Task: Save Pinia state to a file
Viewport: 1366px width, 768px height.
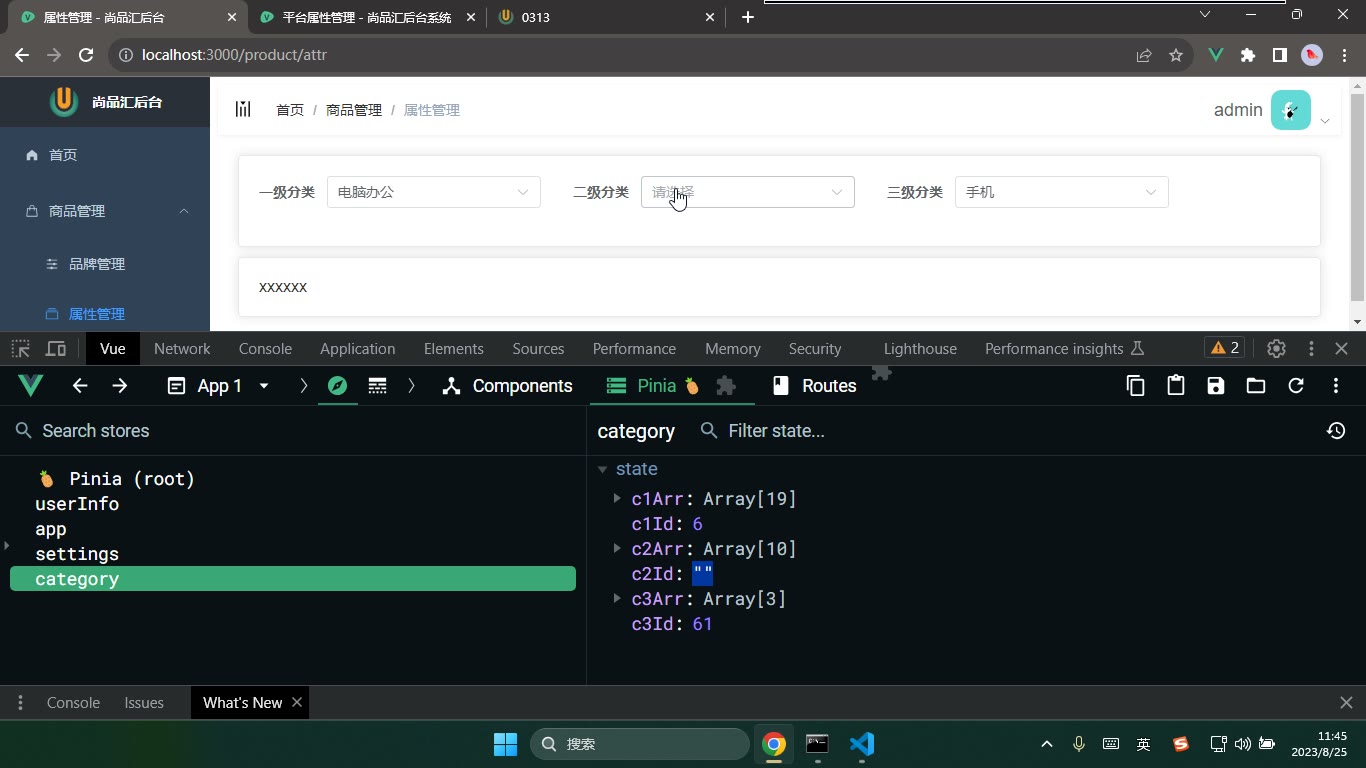Action: (1215, 386)
